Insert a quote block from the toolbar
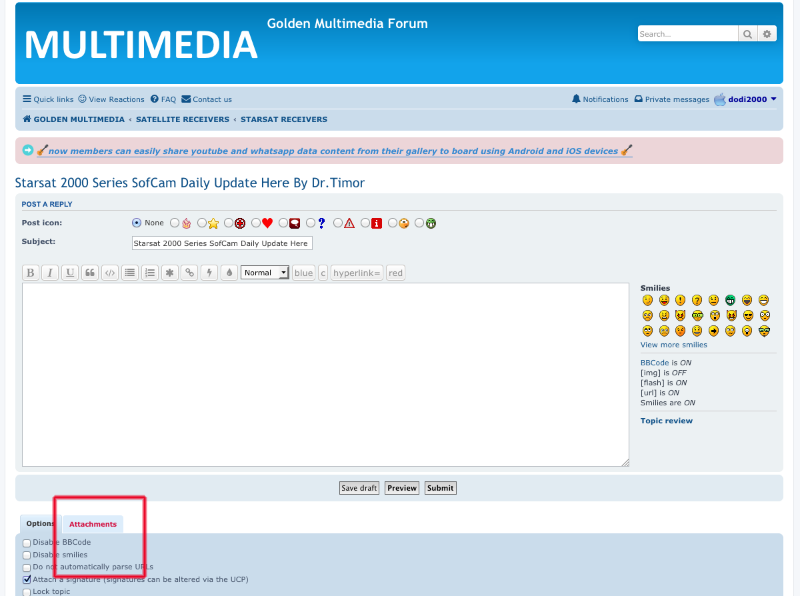Viewport: 800px width, 596px height. coord(90,273)
